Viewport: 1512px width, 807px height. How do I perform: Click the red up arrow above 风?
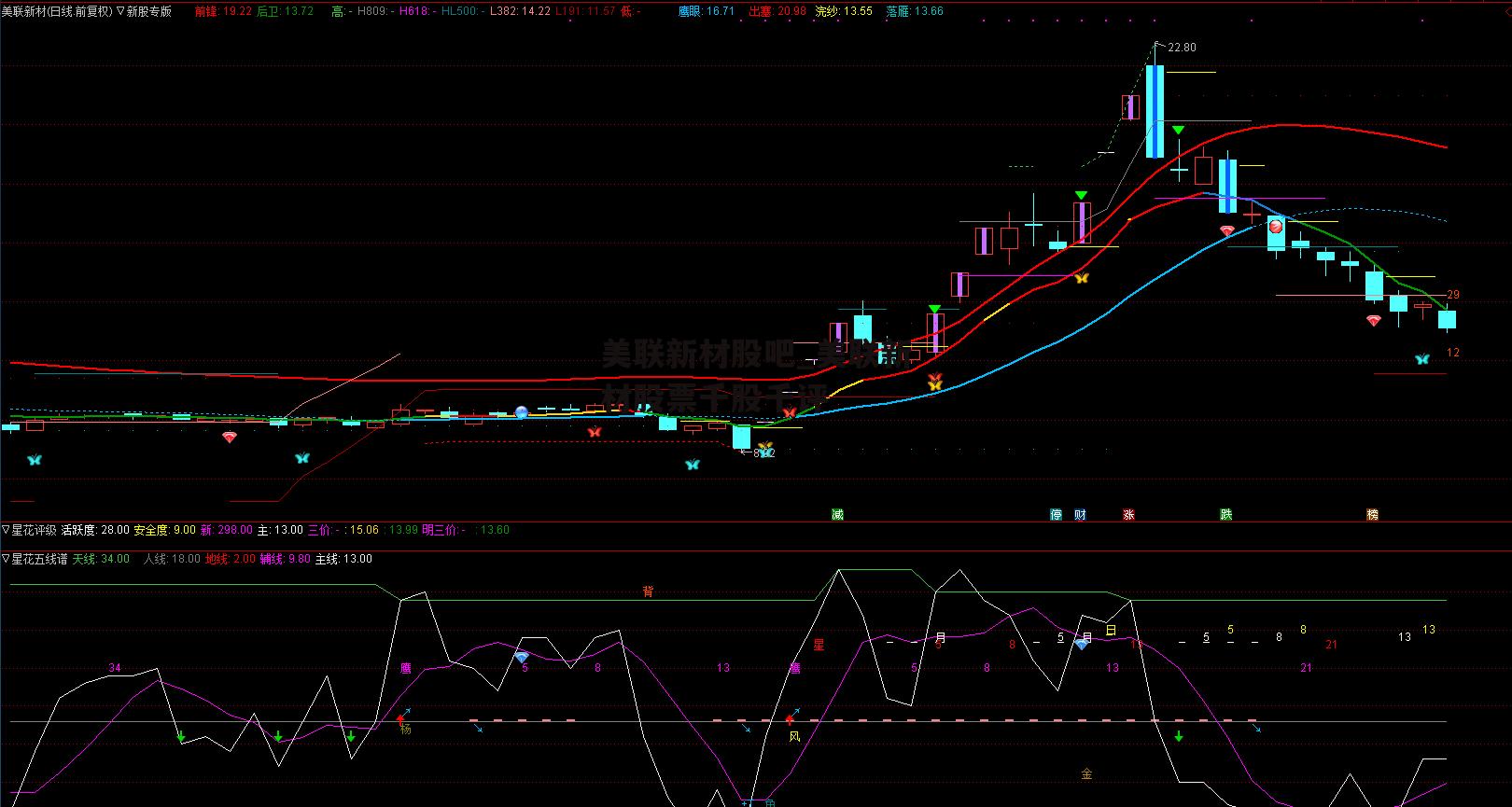pos(790,718)
